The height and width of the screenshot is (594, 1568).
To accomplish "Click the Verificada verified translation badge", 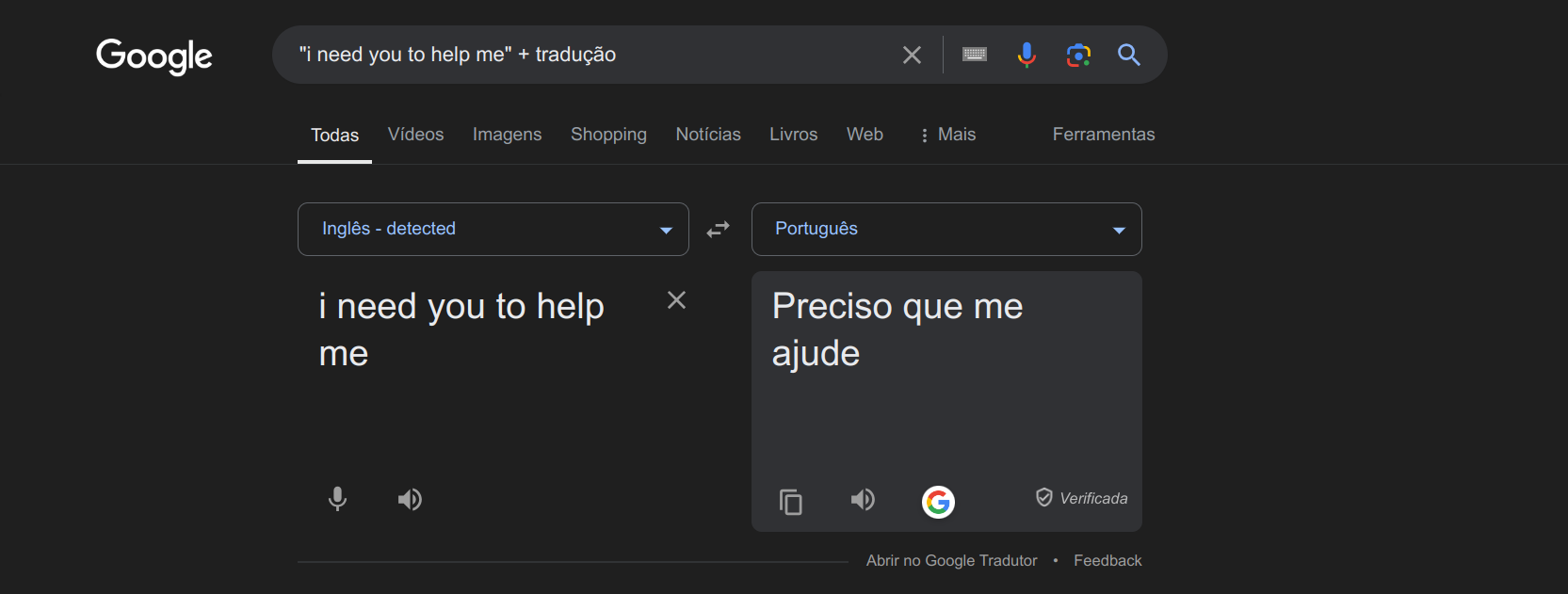I will [x=1080, y=497].
